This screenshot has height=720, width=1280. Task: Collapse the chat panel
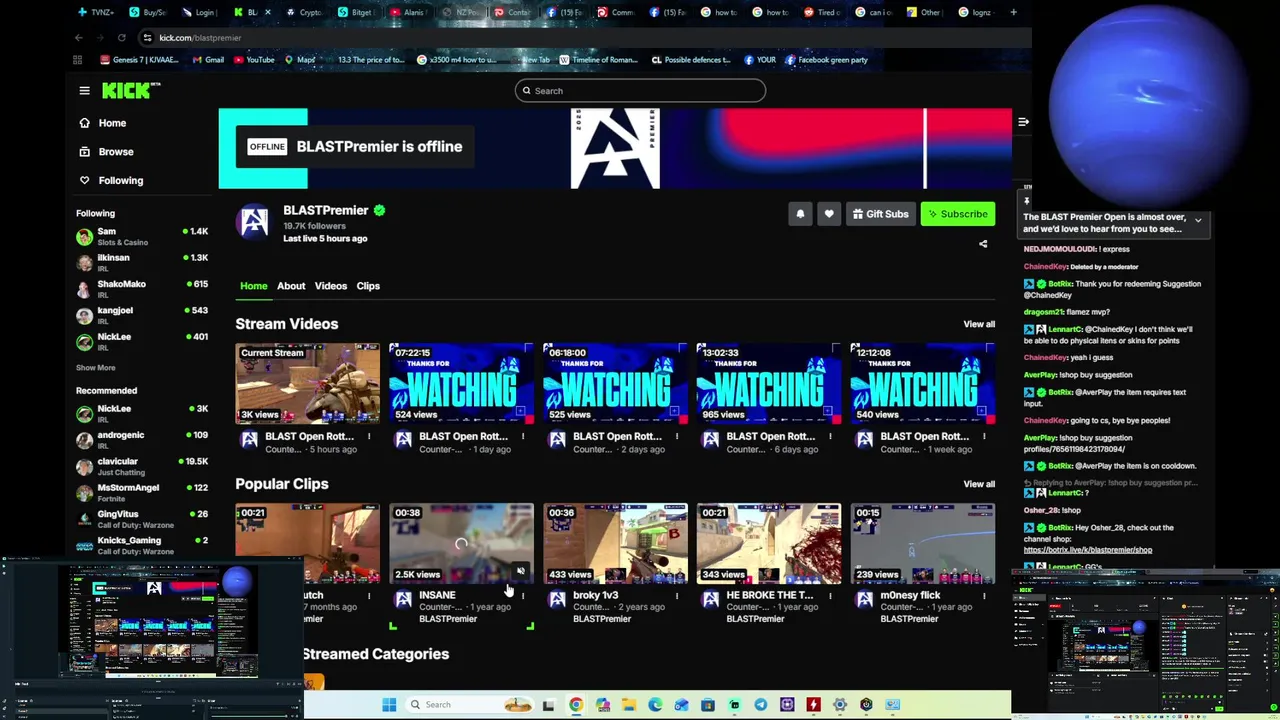1023,122
